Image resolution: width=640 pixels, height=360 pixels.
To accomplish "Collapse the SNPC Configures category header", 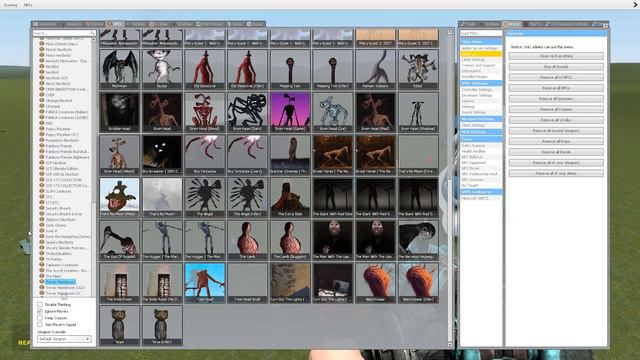I will point(481,192).
